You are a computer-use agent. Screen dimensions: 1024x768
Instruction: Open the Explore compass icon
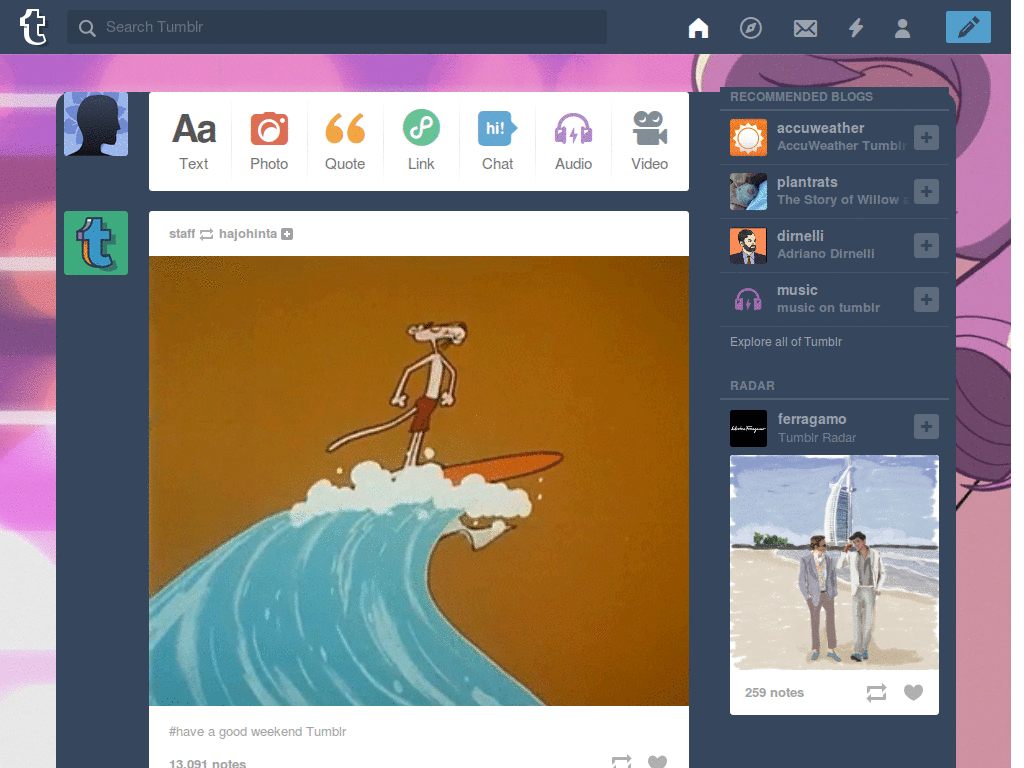pos(750,28)
